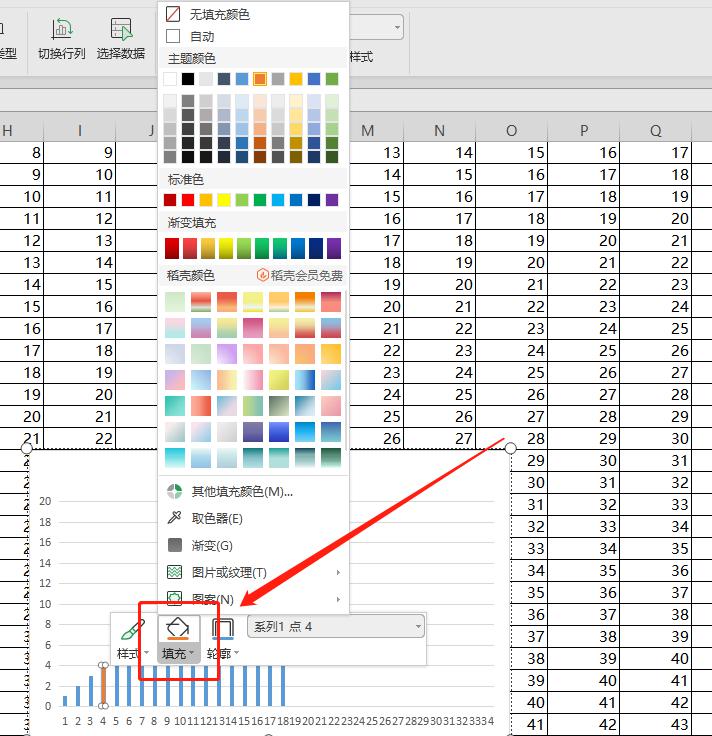This screenshot has height=736, width=712.
Task: Click the Outline (轮廓) icon
Action: pos(222,629)
